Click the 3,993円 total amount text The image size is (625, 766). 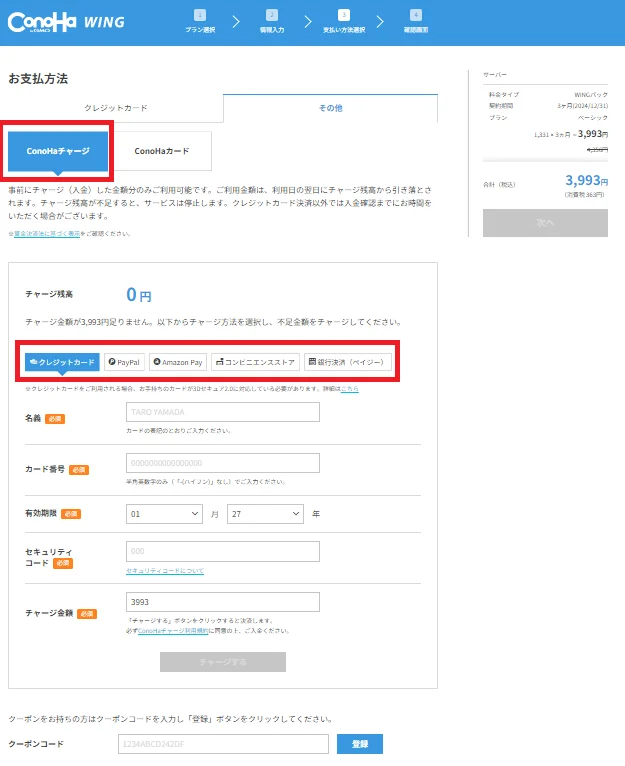pyautogui.click(x=586, y=180)
